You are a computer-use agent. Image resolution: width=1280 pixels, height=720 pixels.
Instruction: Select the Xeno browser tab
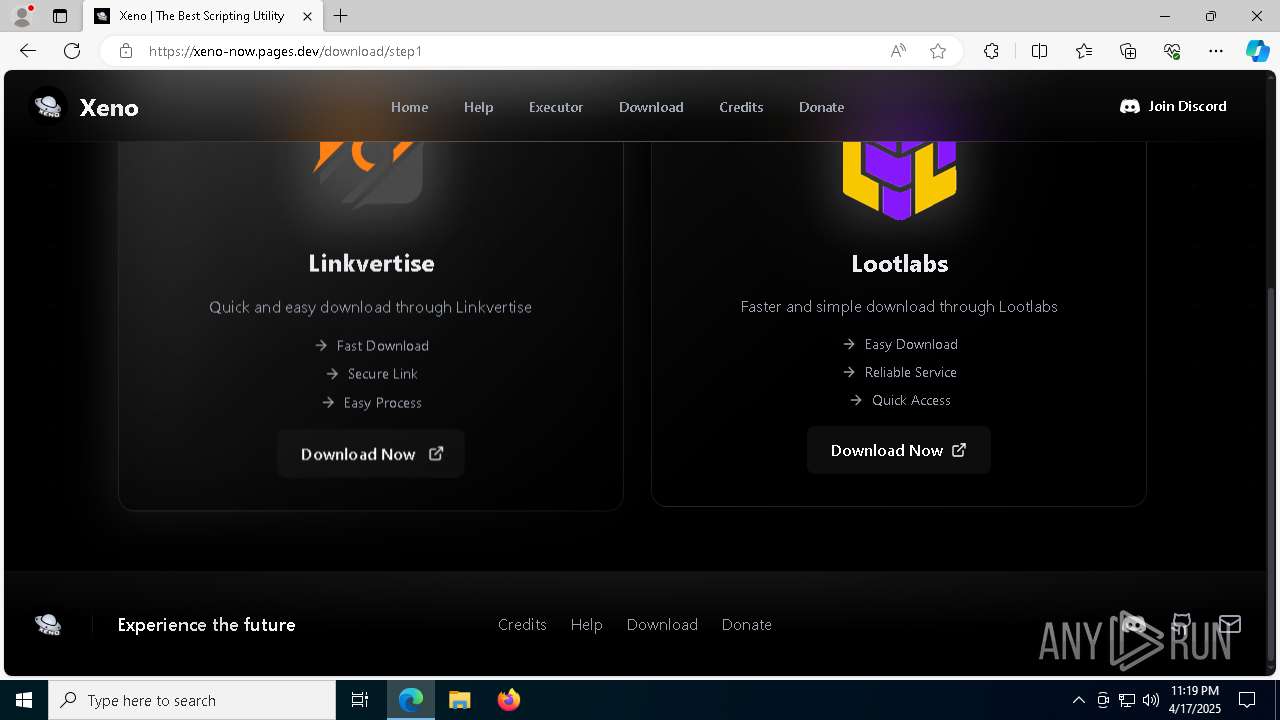tap(203, 16)
